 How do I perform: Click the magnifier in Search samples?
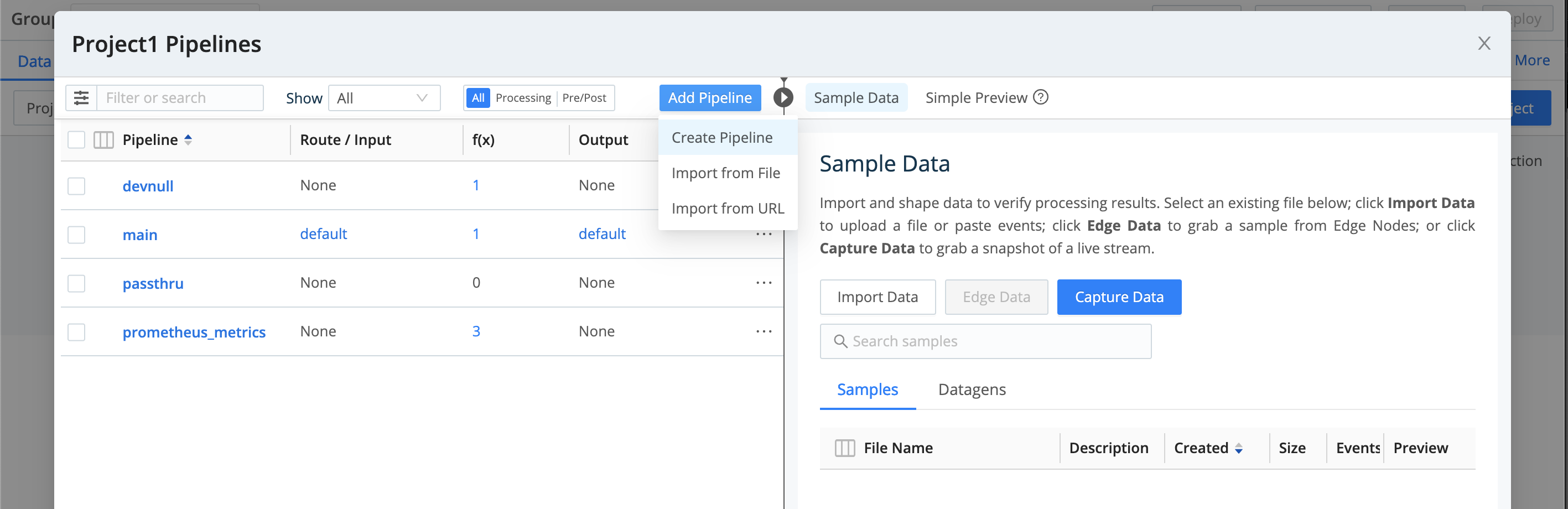click(x=840, y=341)
